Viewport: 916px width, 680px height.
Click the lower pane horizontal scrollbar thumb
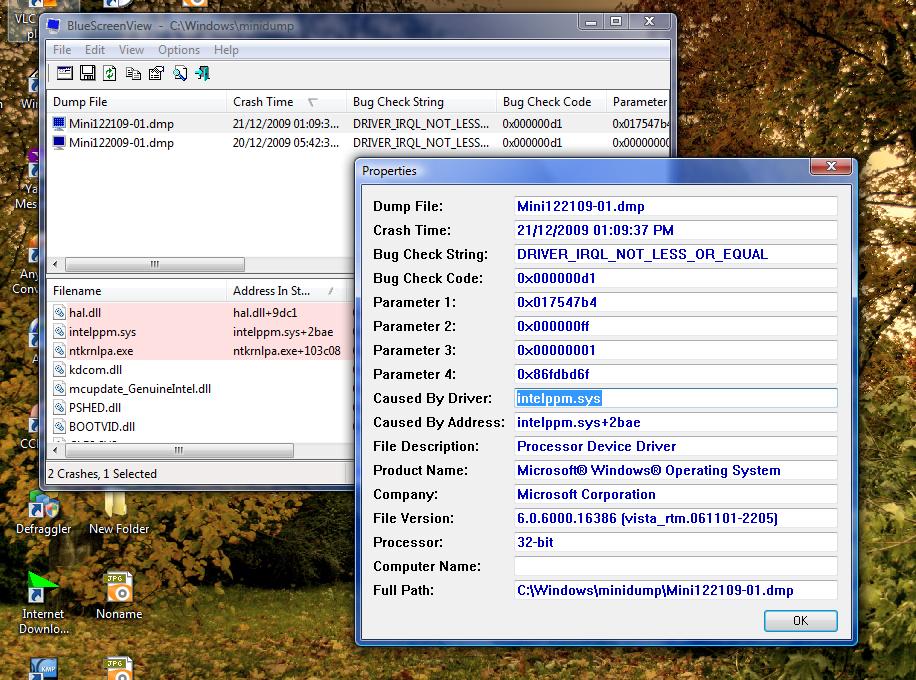tap(179, 450)
